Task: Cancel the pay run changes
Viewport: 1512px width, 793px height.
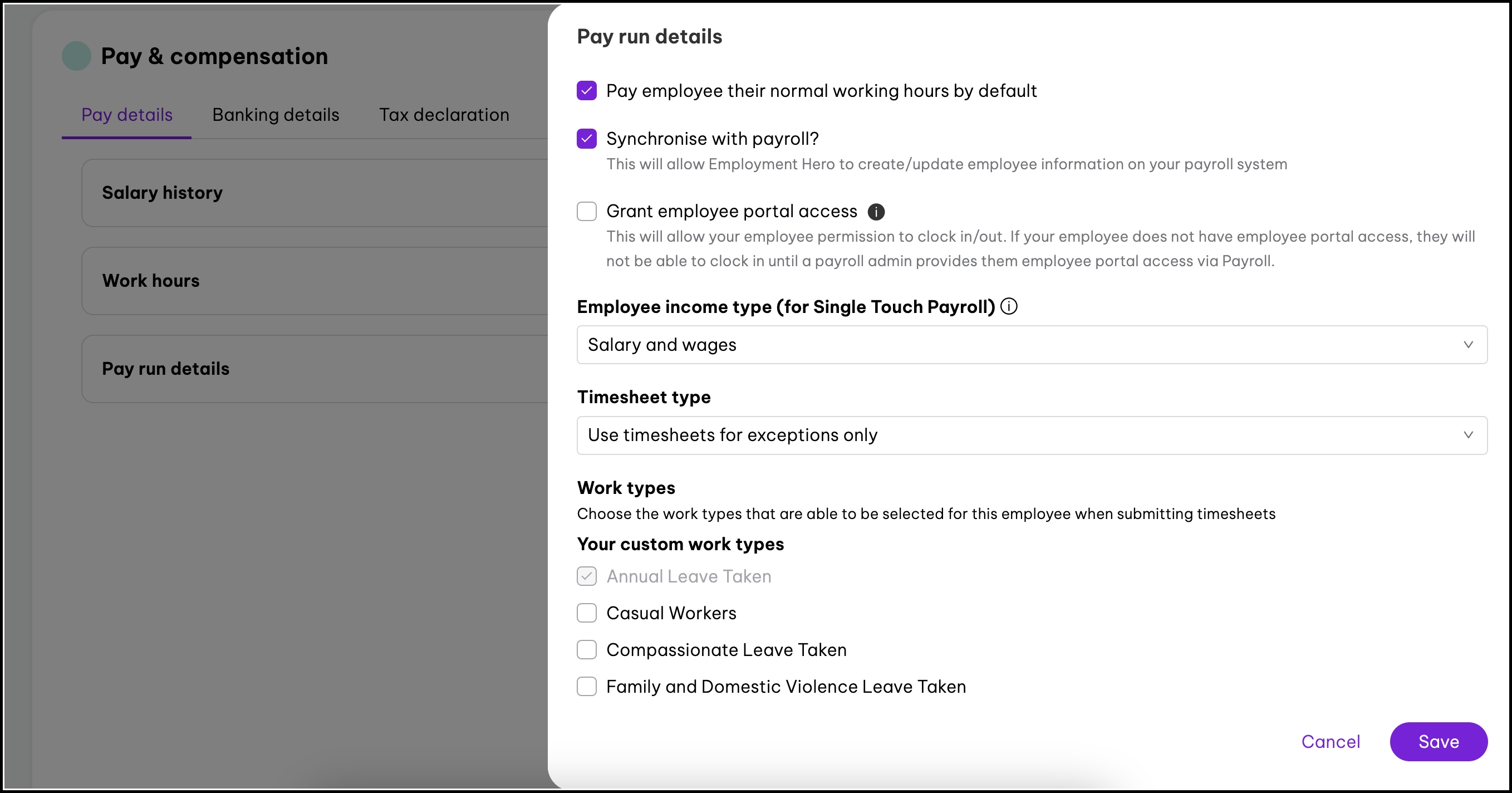Action: [x=1331, y=741]
